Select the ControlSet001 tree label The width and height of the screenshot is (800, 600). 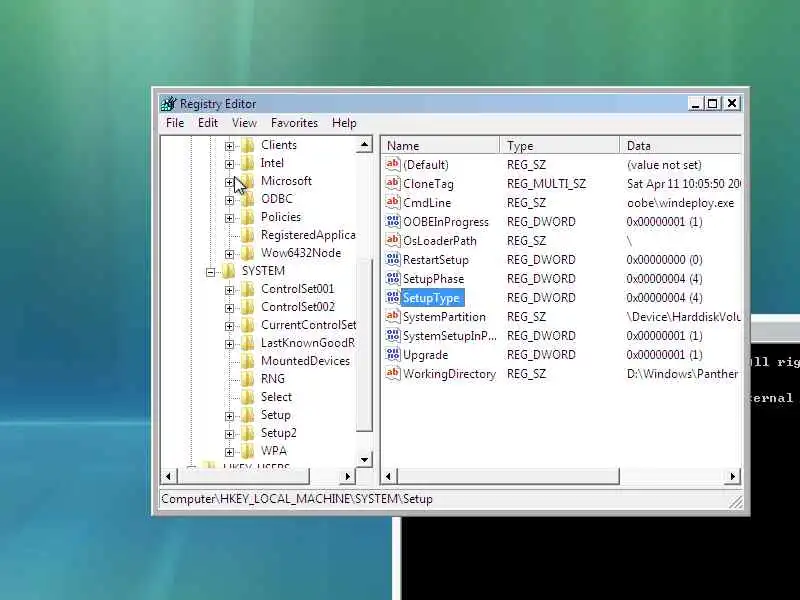coord(297,289)
